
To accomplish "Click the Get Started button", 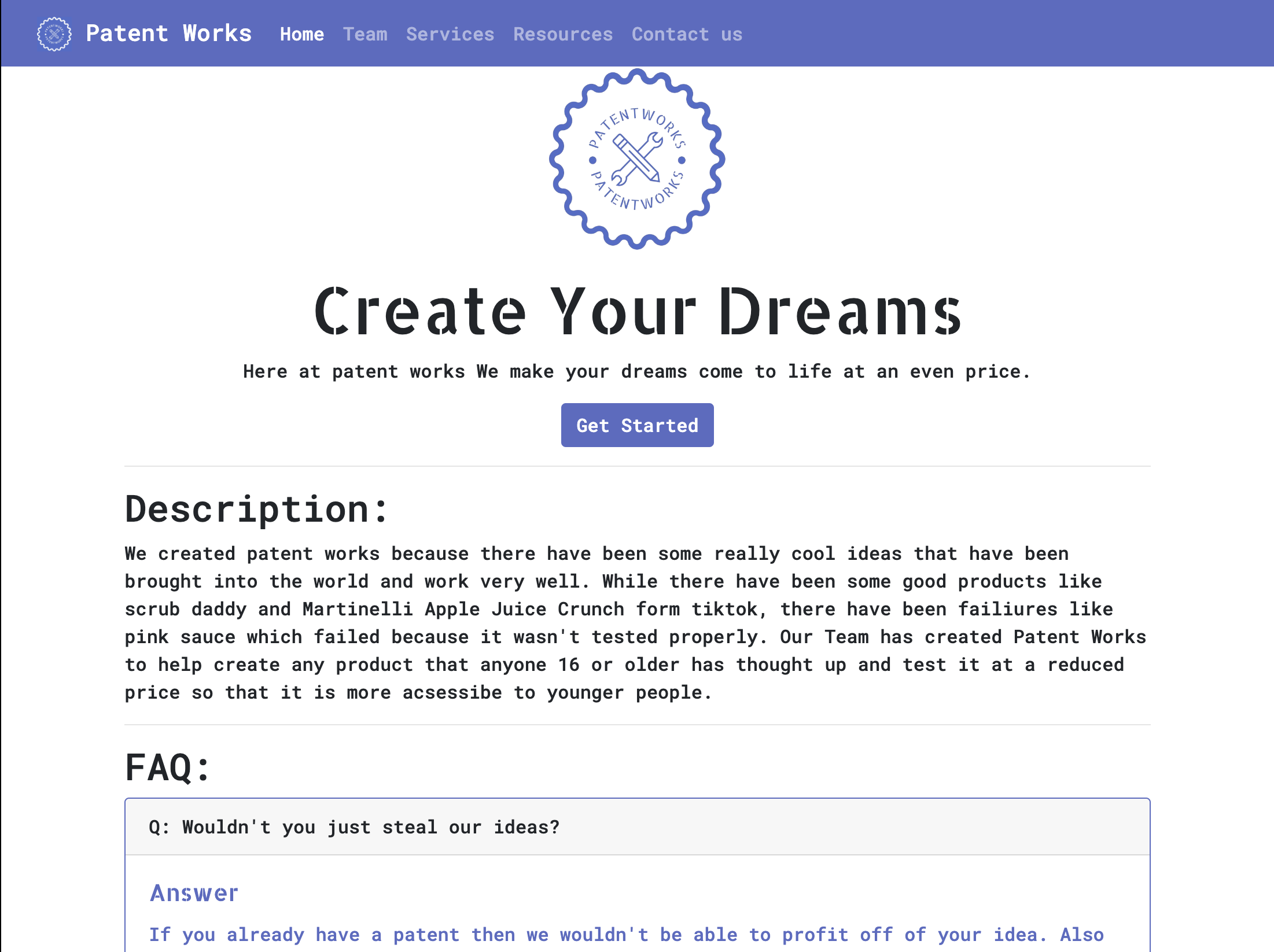I will point(637,425).
